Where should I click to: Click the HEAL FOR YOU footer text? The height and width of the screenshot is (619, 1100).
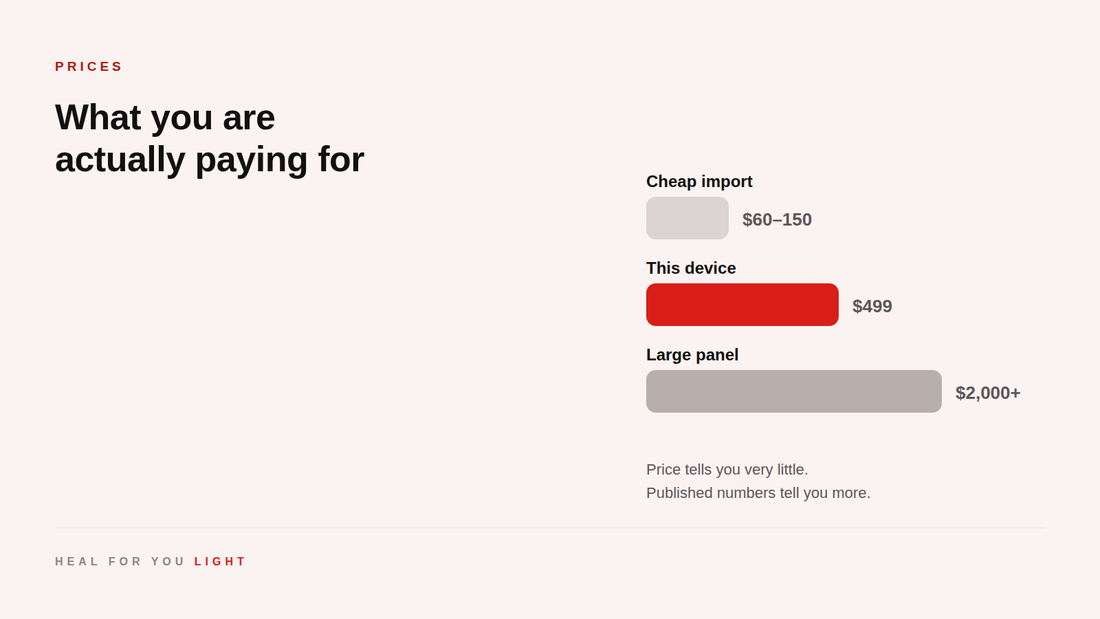[x=120, y=561]
